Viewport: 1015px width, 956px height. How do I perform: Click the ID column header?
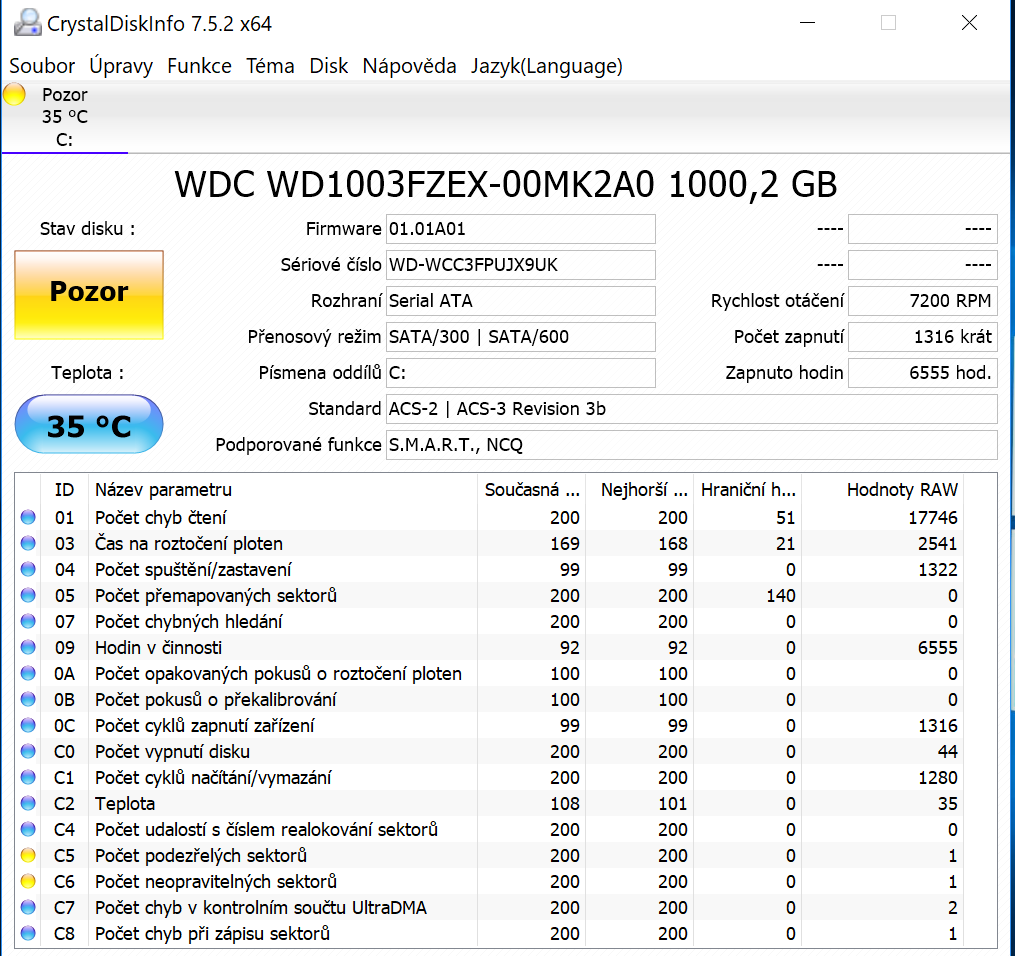click(64, 490)
